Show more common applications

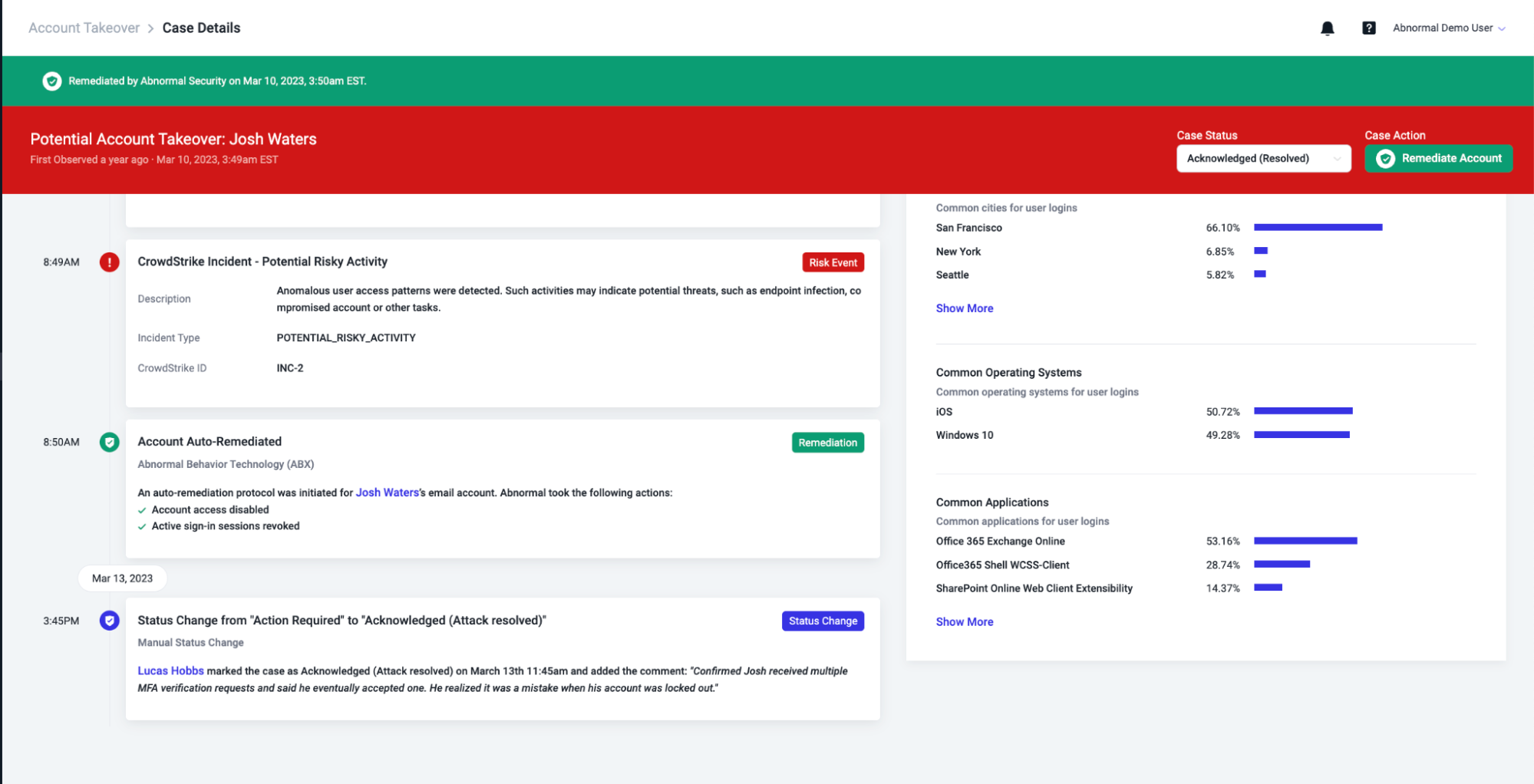(964, 622)
